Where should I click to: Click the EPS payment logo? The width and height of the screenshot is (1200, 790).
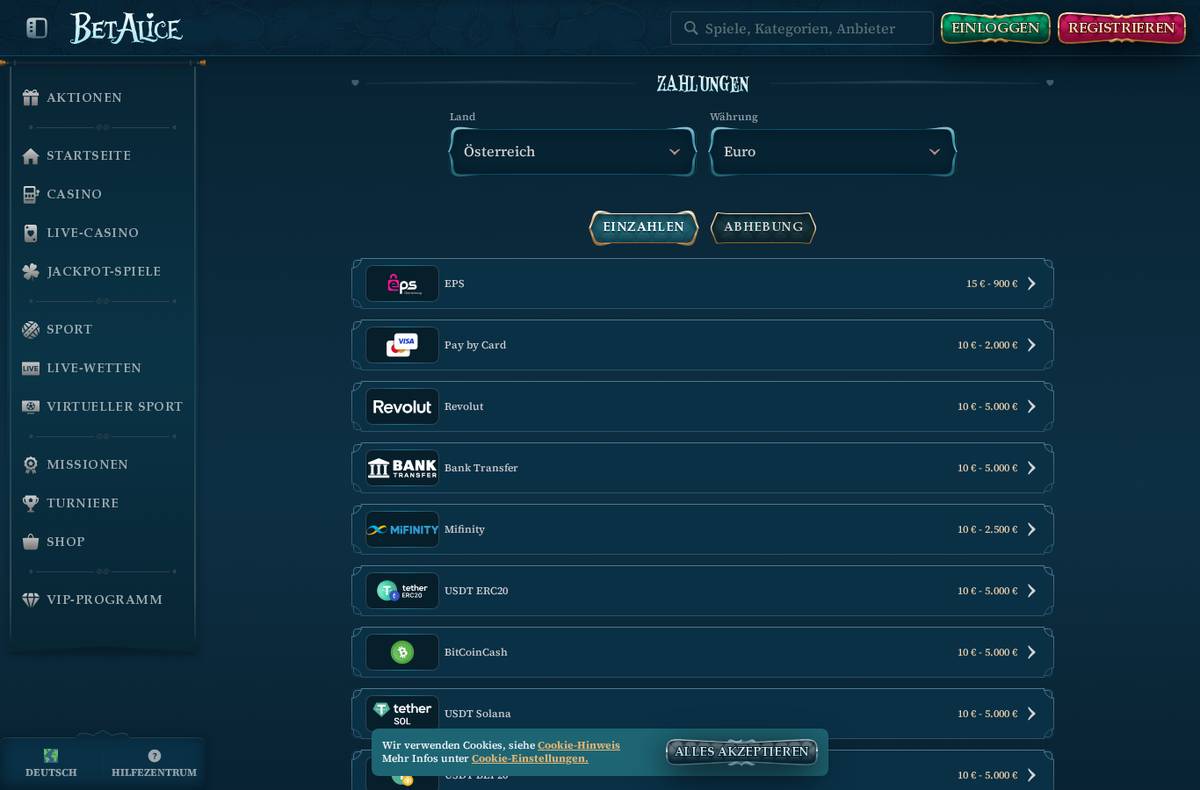pyautogui.click(x=402, y=284)
